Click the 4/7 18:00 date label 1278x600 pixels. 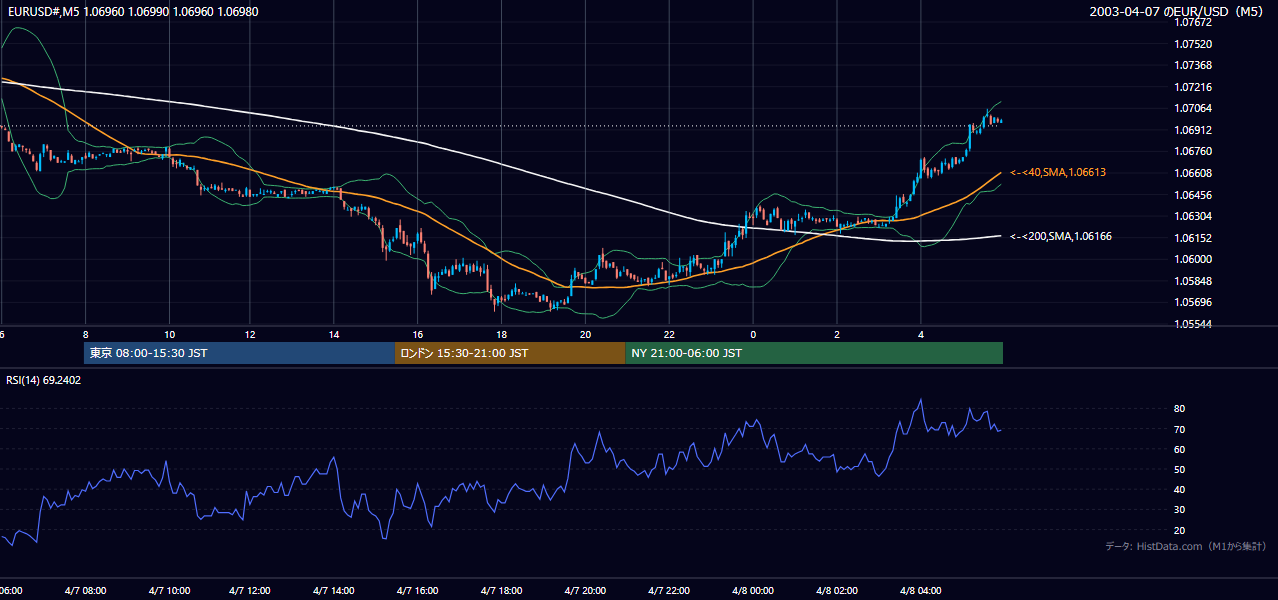(503, 591)
